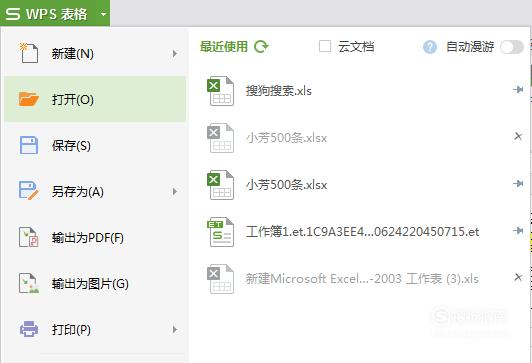The height and width of the screenshot is (363, 532).
Task: Expand the 新建(N) submenu arrow
Action: point(175,54)
